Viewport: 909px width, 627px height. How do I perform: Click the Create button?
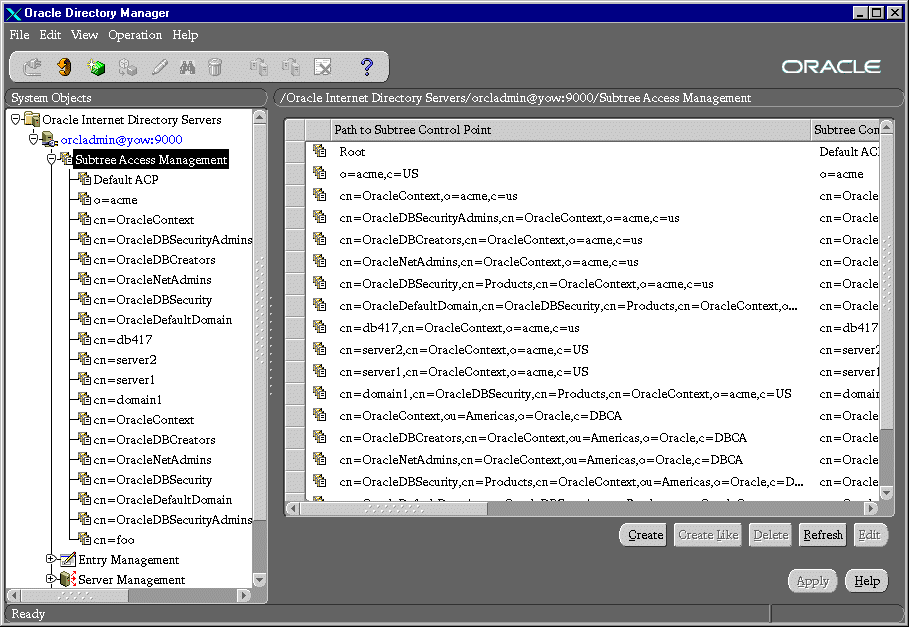click(x=645, y=535)
